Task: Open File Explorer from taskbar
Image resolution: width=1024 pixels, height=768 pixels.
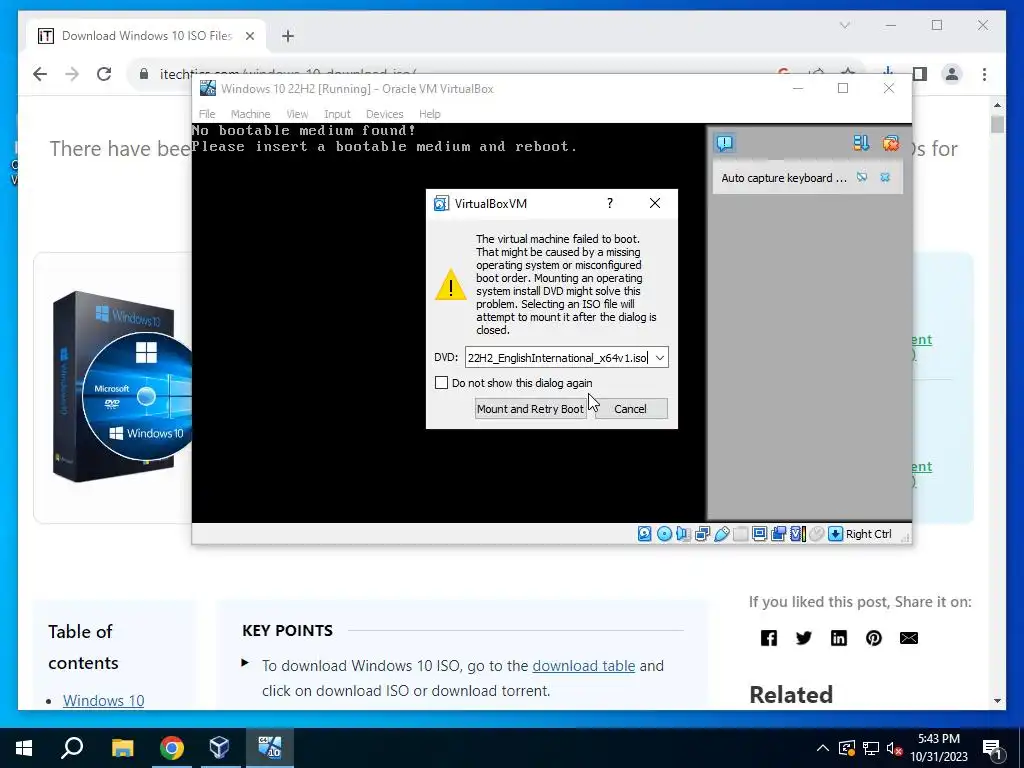Action: (x=122, y=748)
